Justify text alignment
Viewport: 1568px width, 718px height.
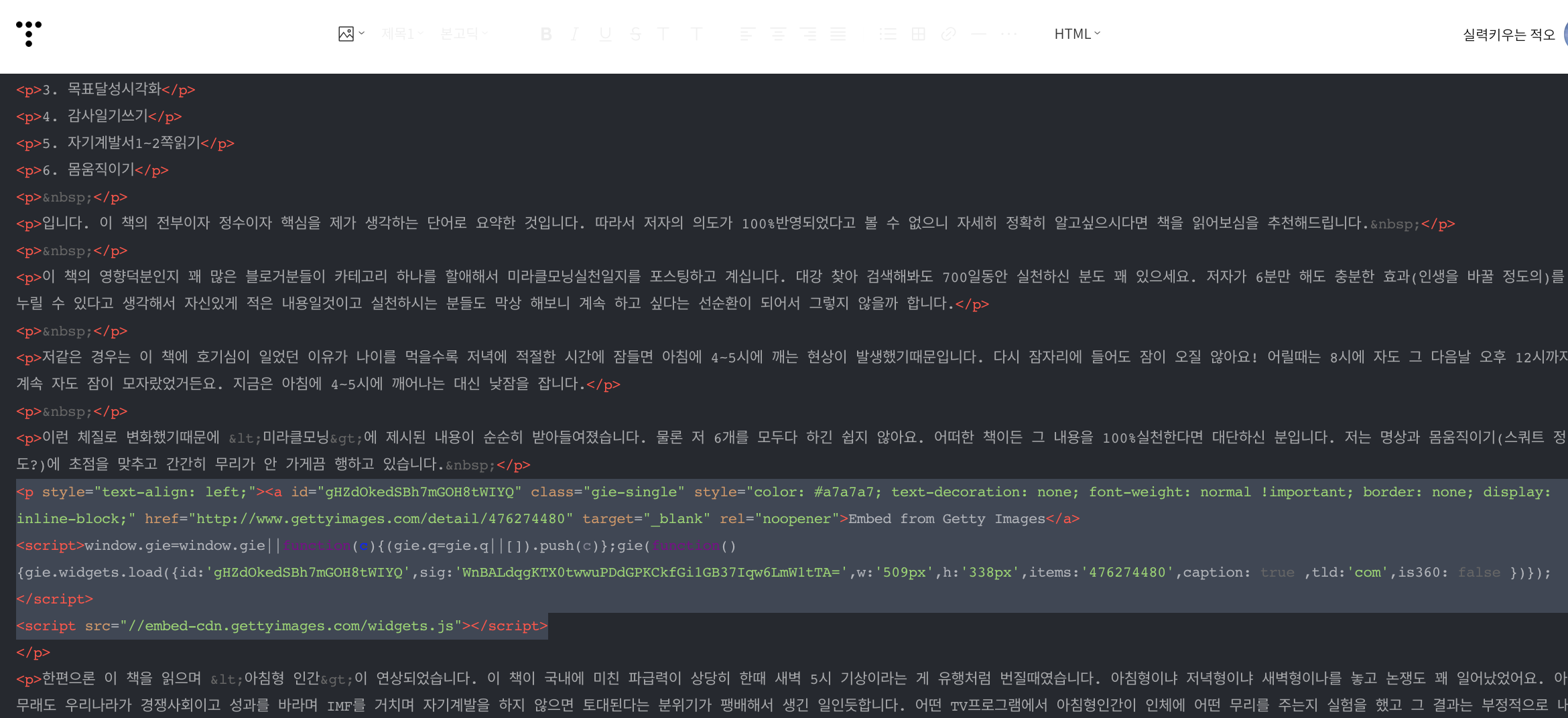838,34
